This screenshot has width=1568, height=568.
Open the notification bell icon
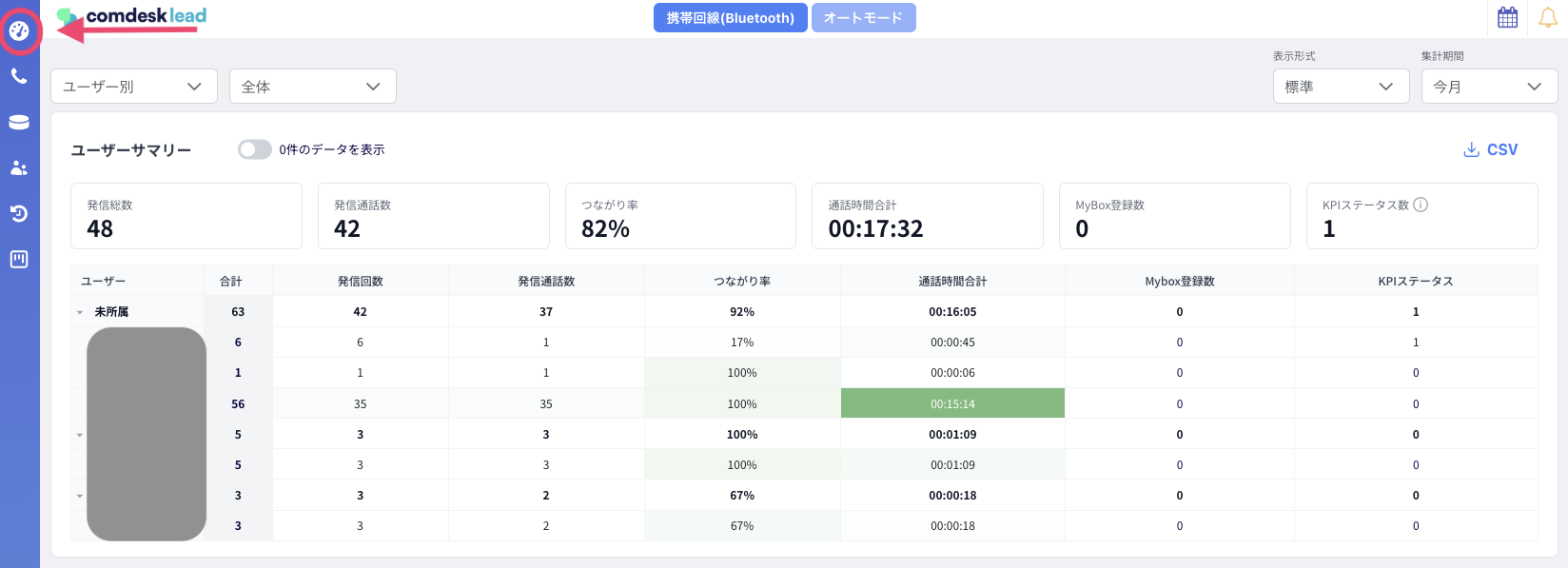(1548, 18)
